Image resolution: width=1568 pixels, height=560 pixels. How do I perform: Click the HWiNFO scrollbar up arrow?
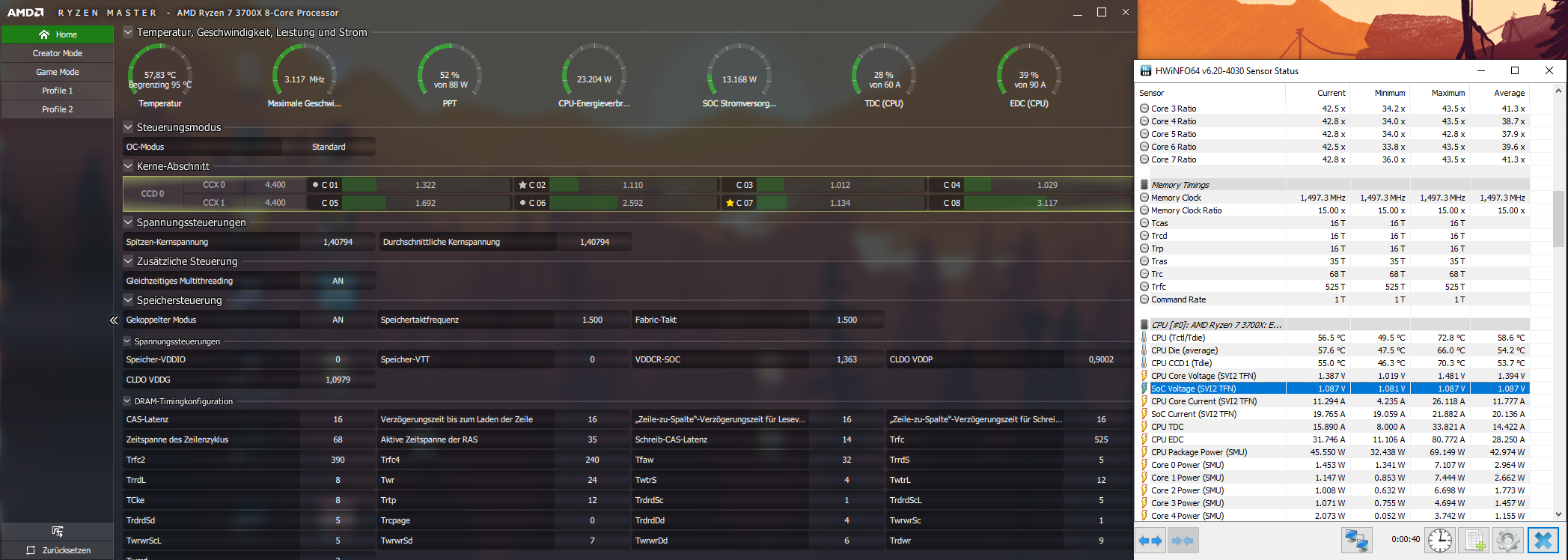1559,92
